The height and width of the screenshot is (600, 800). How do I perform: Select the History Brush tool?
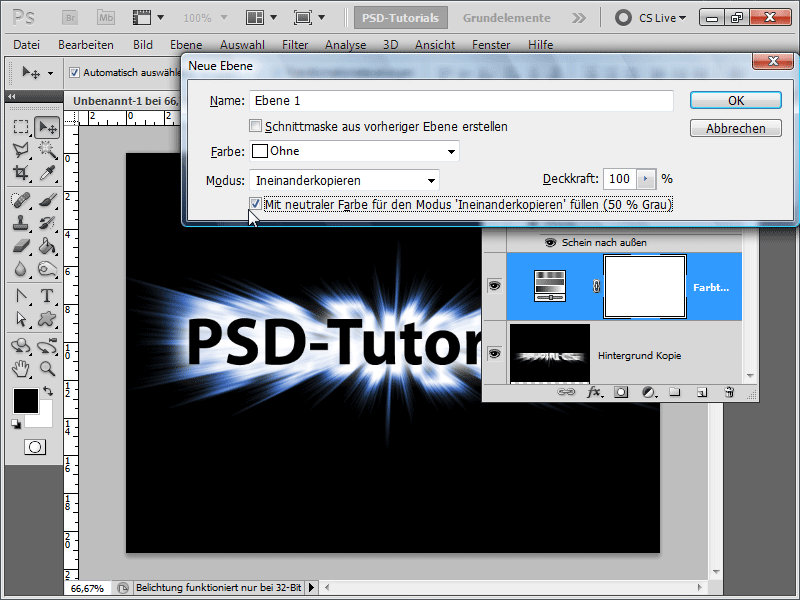(x=47, y=223)
